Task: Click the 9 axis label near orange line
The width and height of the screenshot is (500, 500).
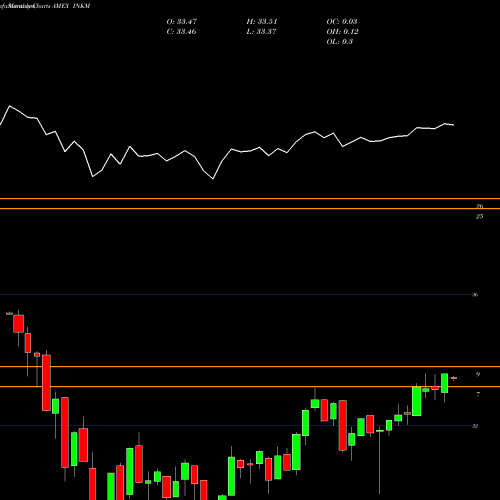Action: tap(478, 374)
